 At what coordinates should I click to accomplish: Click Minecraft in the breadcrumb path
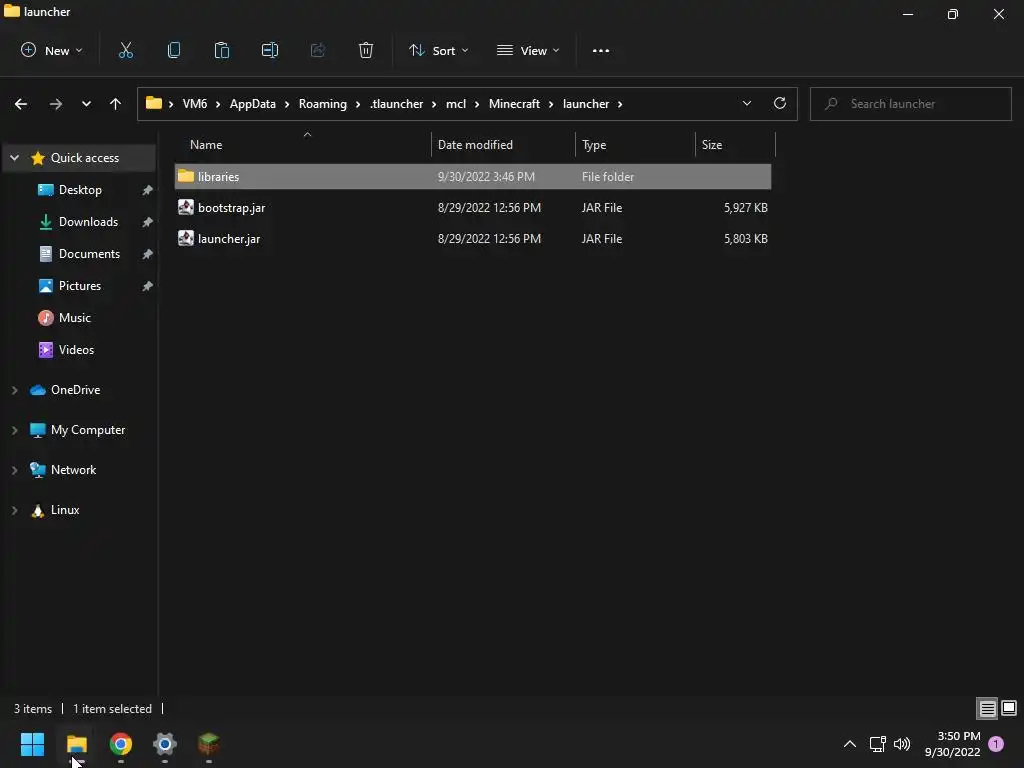(x=514, y=104)
